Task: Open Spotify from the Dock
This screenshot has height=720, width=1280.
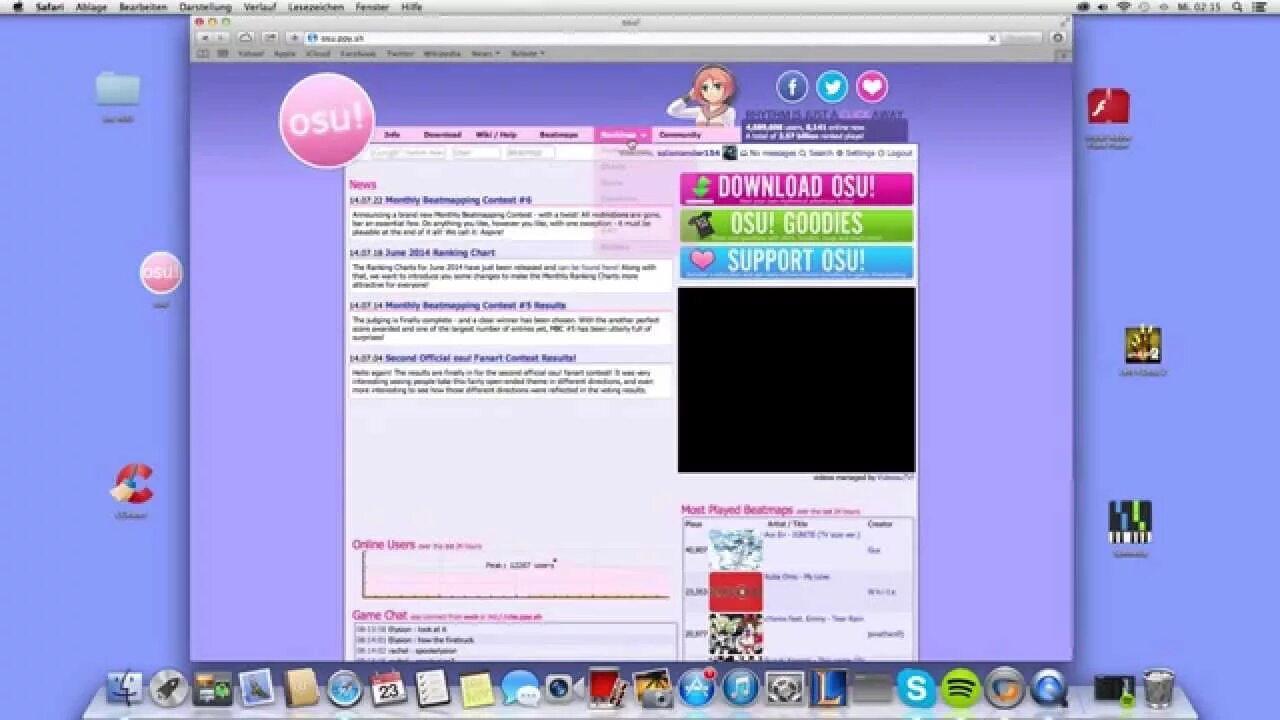Action: [960, 688]
